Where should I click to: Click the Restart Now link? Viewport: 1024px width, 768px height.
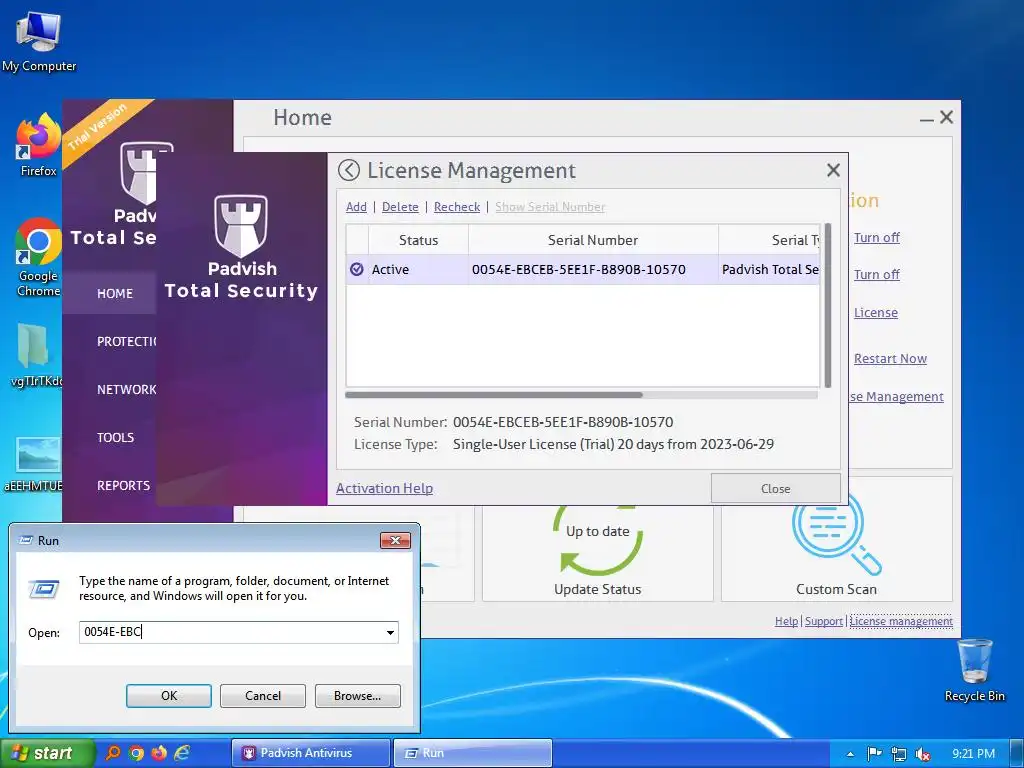[x=890, y=358]
